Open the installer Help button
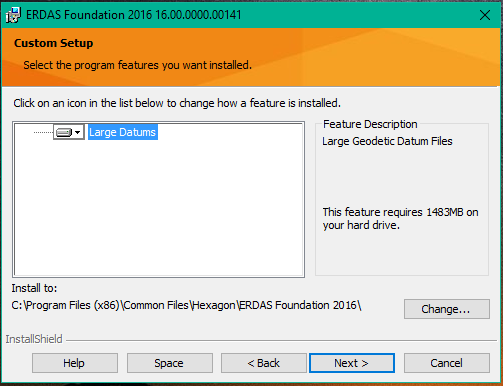Viewport: 503px width, 386px height. pyautogui.click(x=75, y=363)
